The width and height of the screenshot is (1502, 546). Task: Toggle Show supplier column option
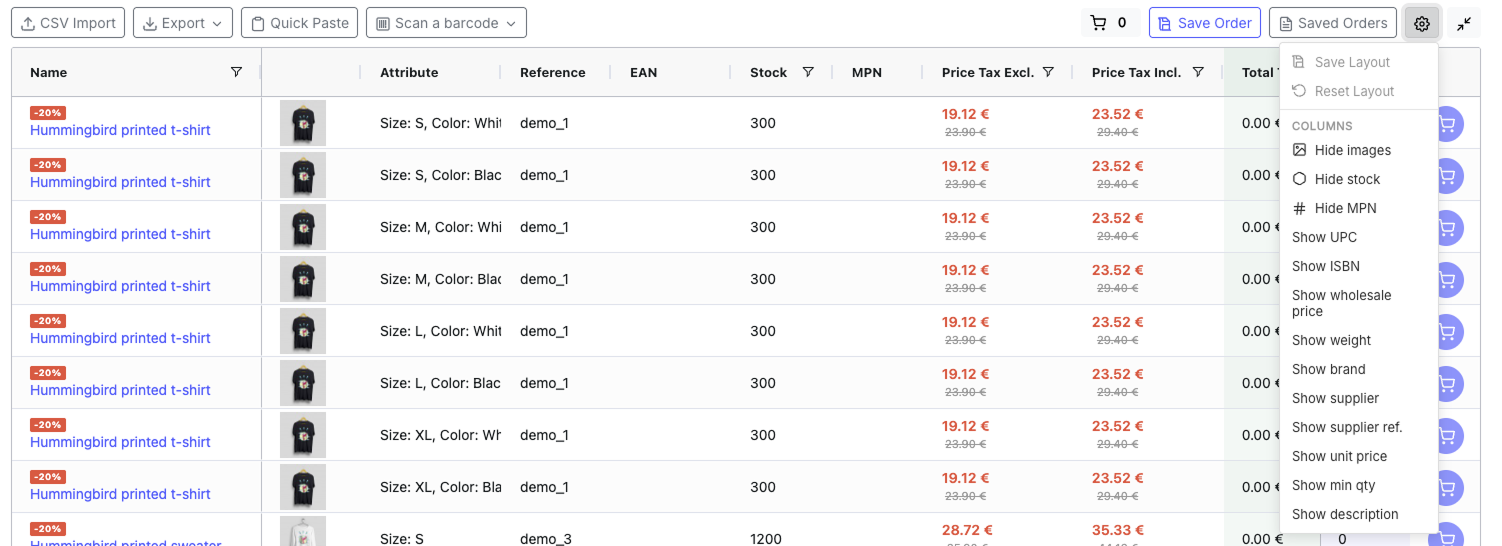point(1359,398)
